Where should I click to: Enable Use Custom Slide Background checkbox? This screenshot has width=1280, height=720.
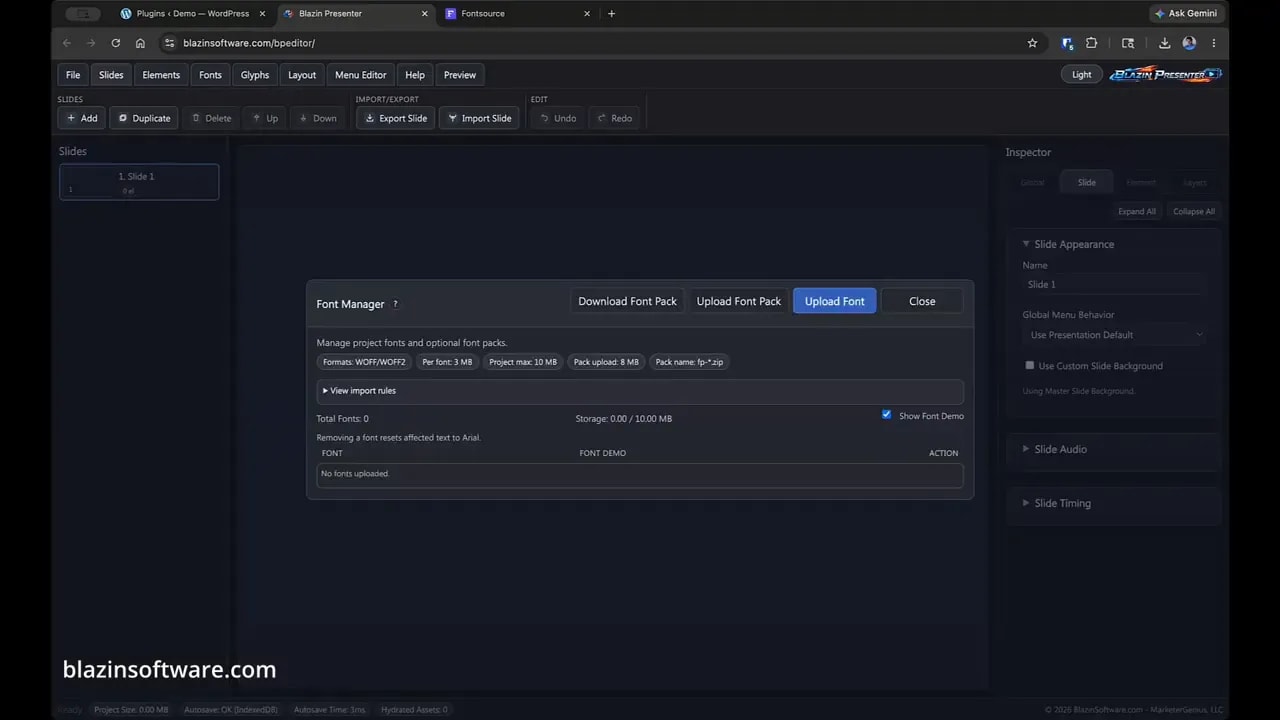1030,366
